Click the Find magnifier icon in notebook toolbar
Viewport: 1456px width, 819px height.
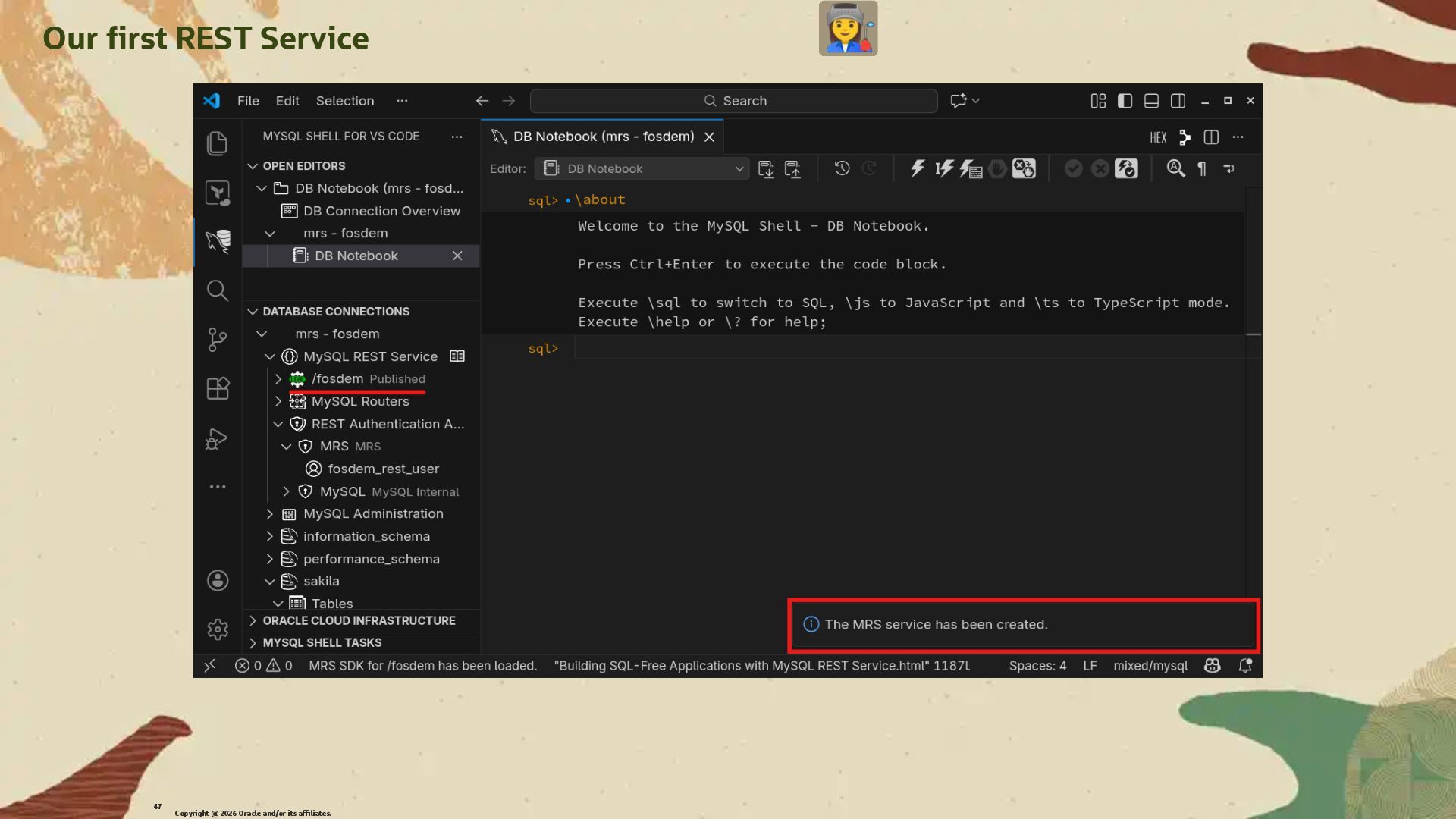pos(1175,168)
